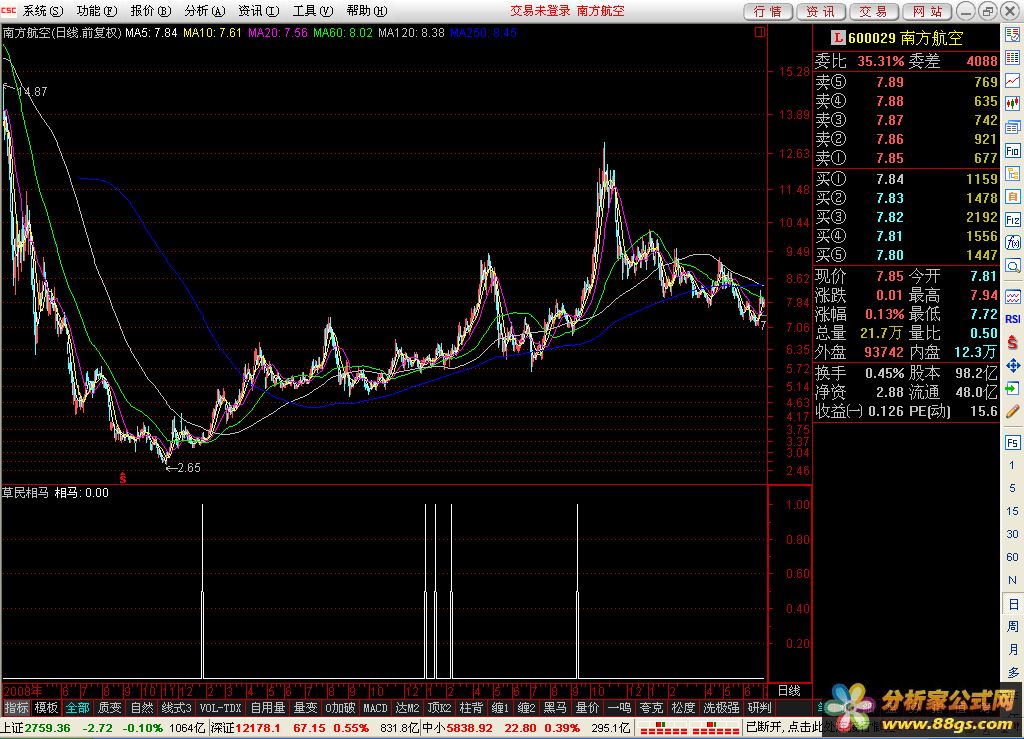Switch to the 指标 tab
Image resolution: width=1024 pixels, height=739 pixels.
16,708
